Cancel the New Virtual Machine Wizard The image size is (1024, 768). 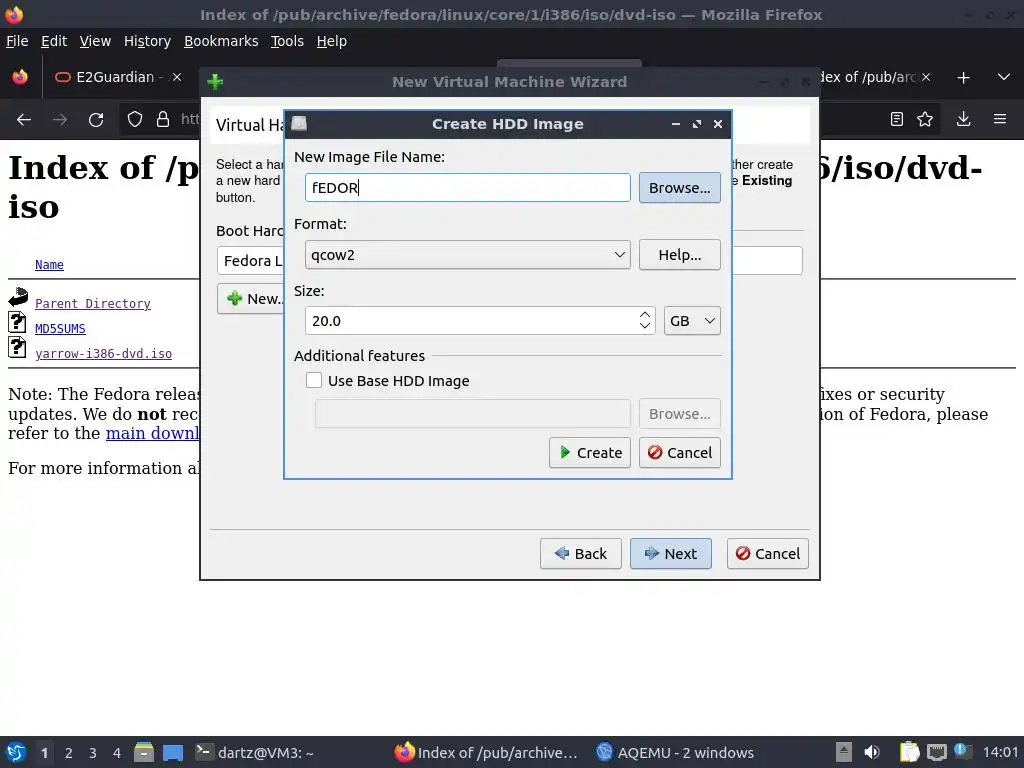tap(767, 554)
